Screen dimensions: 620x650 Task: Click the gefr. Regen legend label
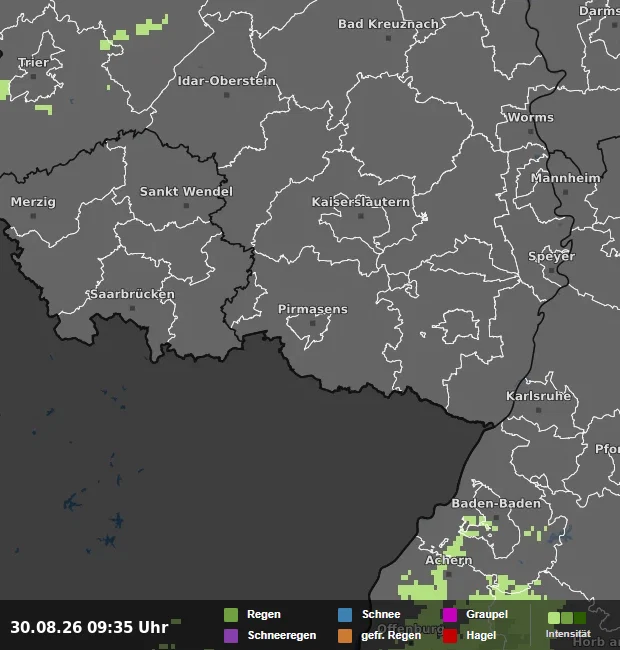click(391, 635)
